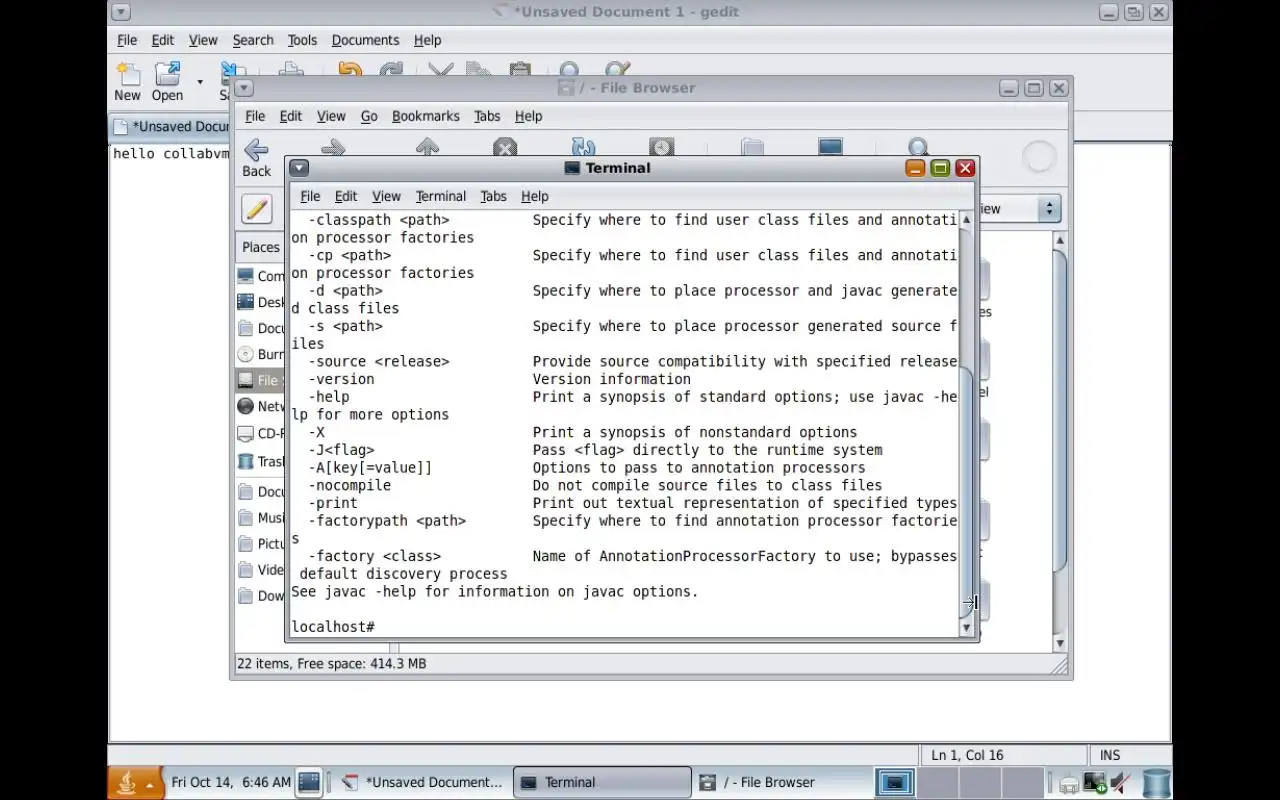Click the New document icon in gedit
The height and width of the screenshot is (800, 1280).
pyautogui.click(x=127, y=75)
